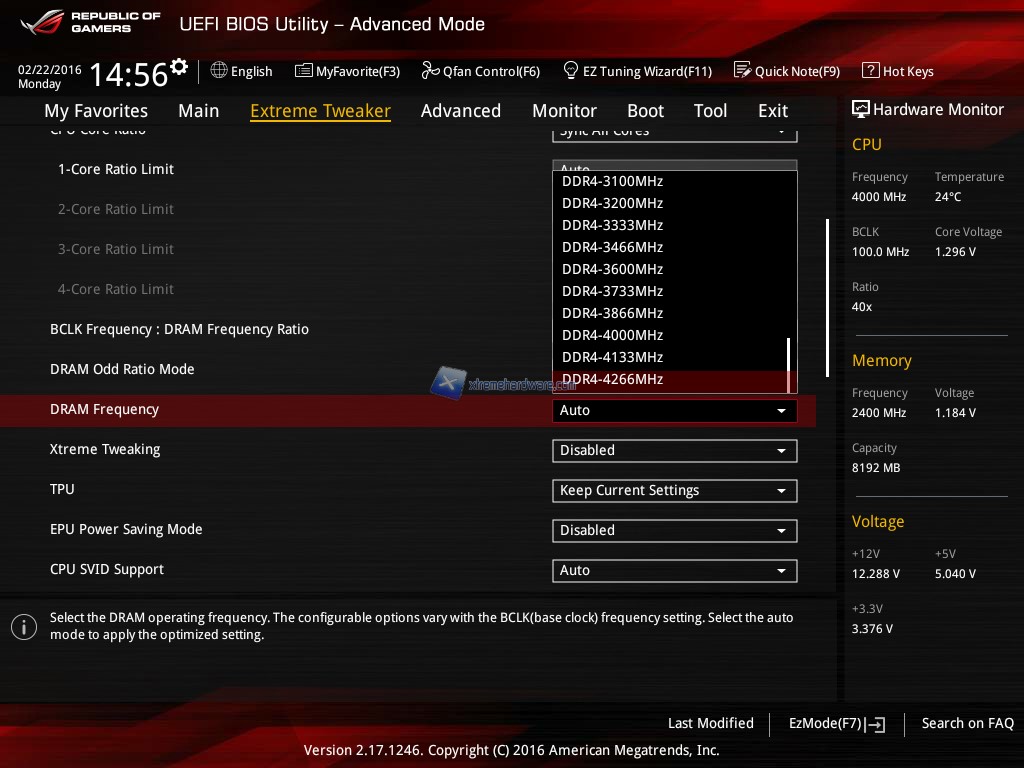
Task: Switch to the Monitor tab
Action: pyautogui.click(x=564, y=111)
